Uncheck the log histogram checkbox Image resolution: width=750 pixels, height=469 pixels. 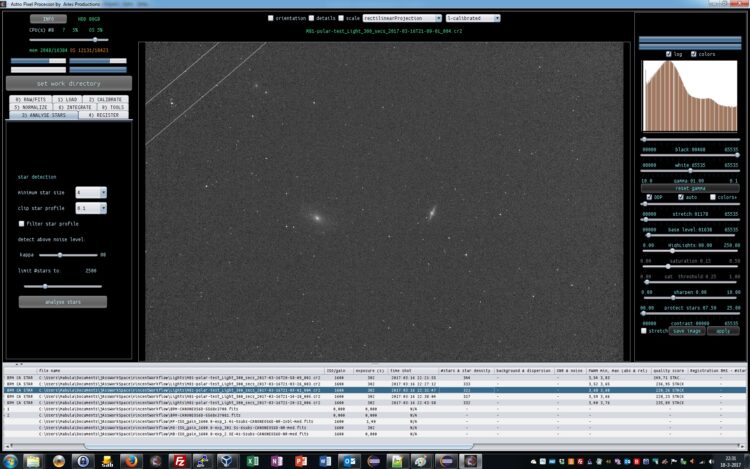(669, 54)
